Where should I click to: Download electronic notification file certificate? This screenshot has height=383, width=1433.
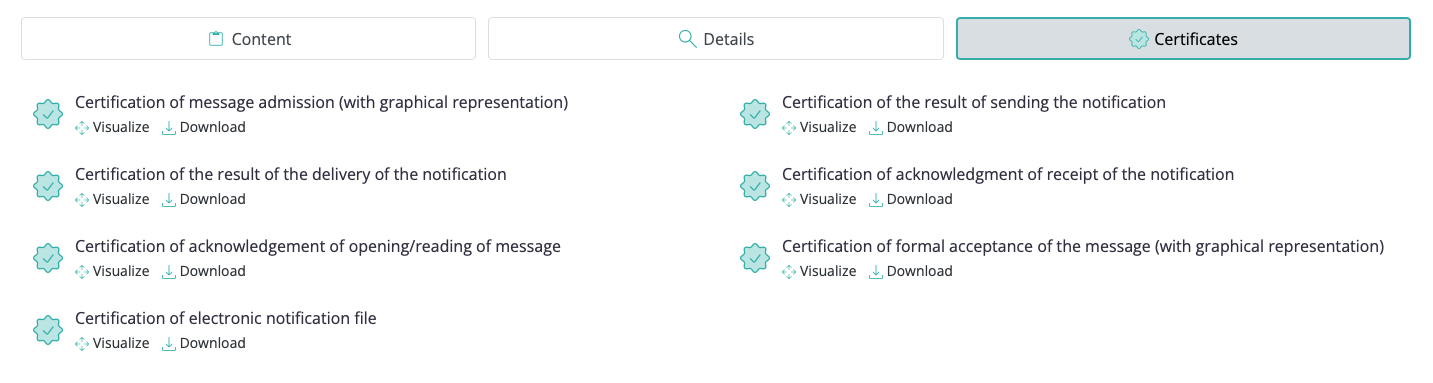[x=204, y=343]
